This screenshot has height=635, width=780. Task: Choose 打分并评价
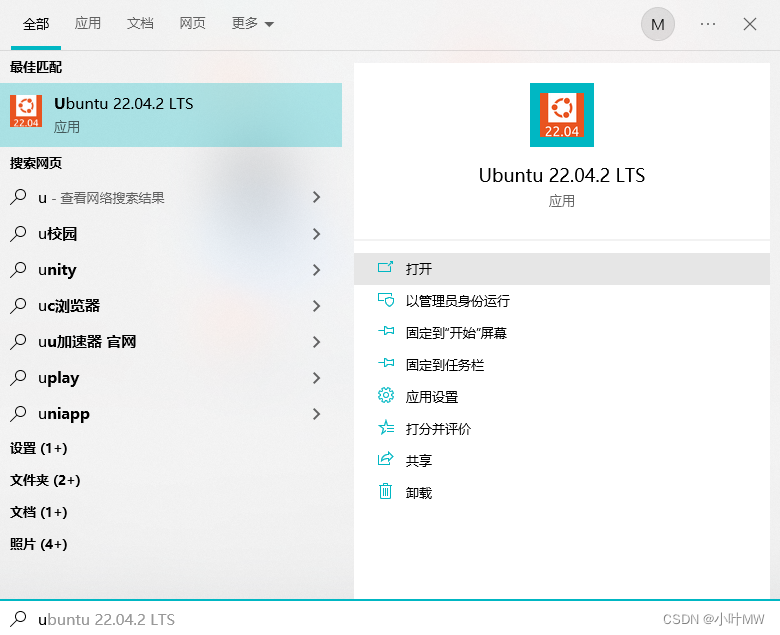[x=562, y=429]
